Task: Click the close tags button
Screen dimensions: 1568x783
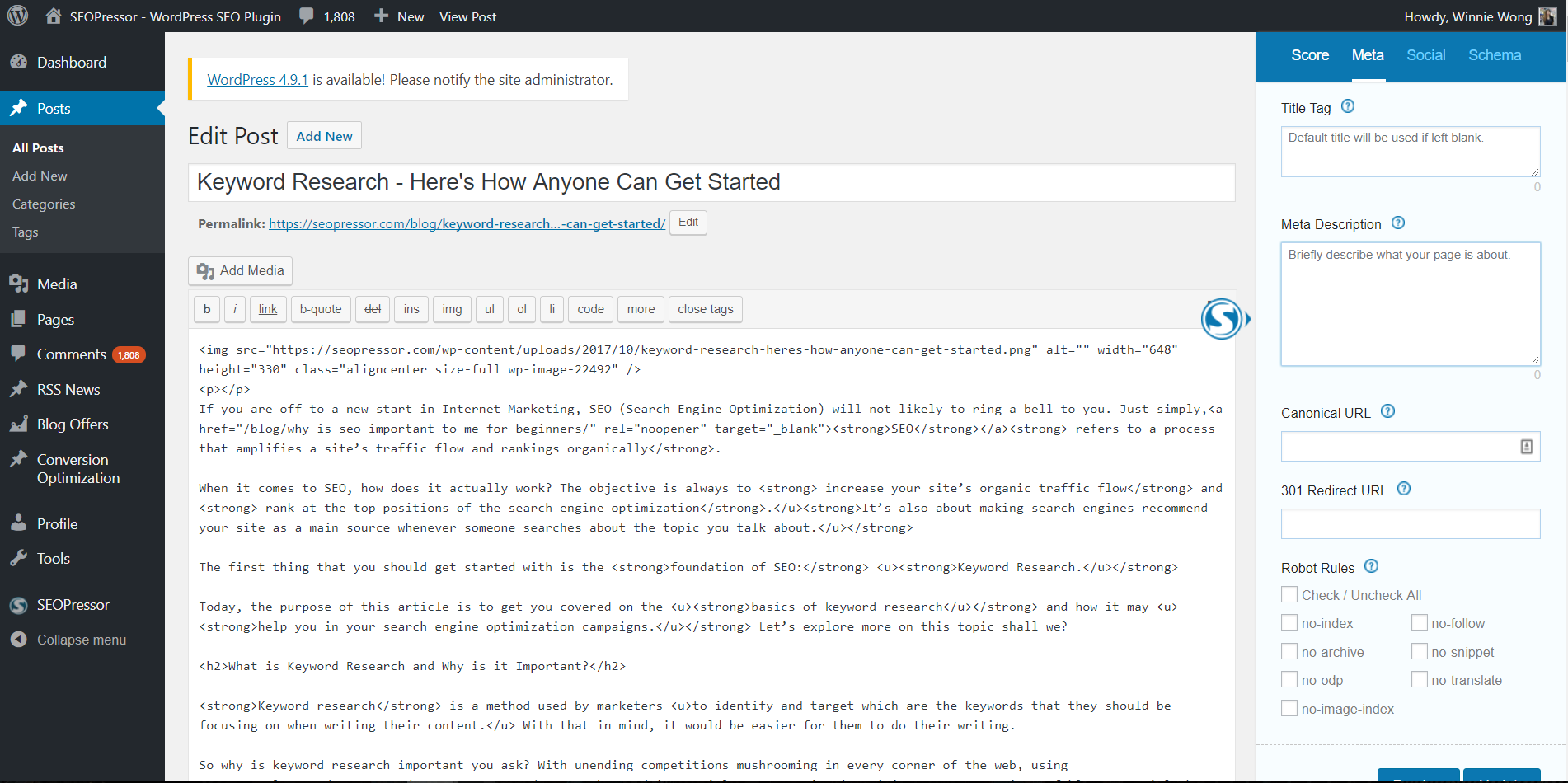Action: (706, 309)
